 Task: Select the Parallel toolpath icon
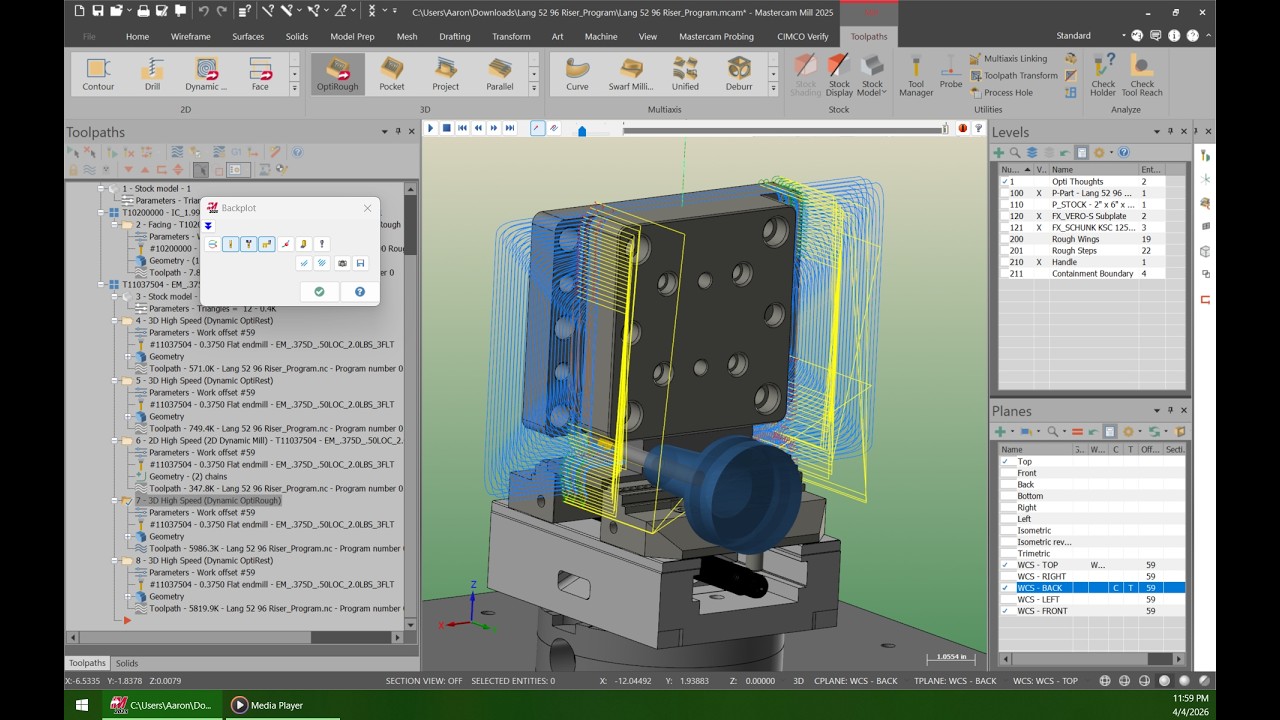500,74
